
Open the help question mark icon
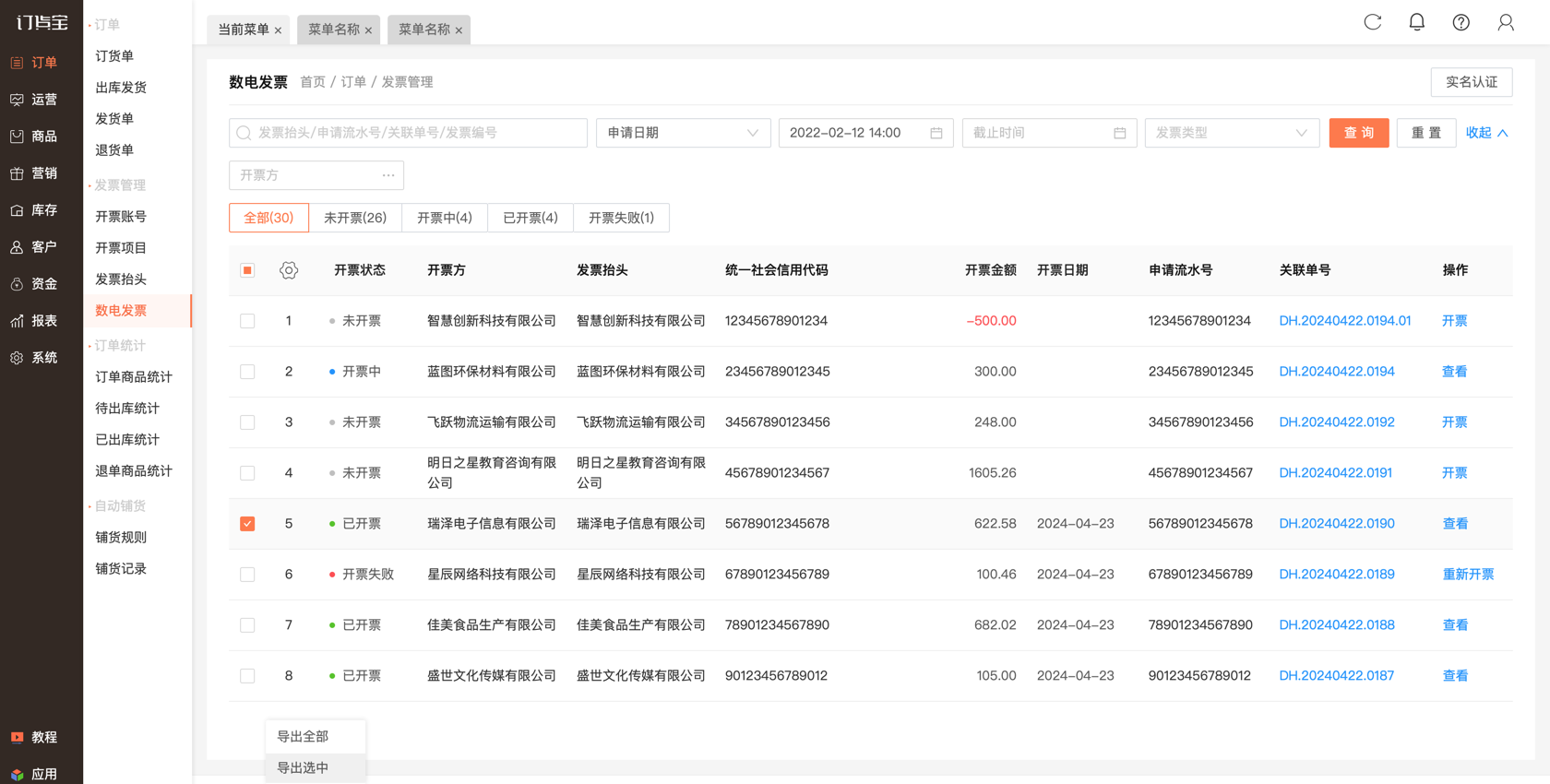(x=1461, y=22)
